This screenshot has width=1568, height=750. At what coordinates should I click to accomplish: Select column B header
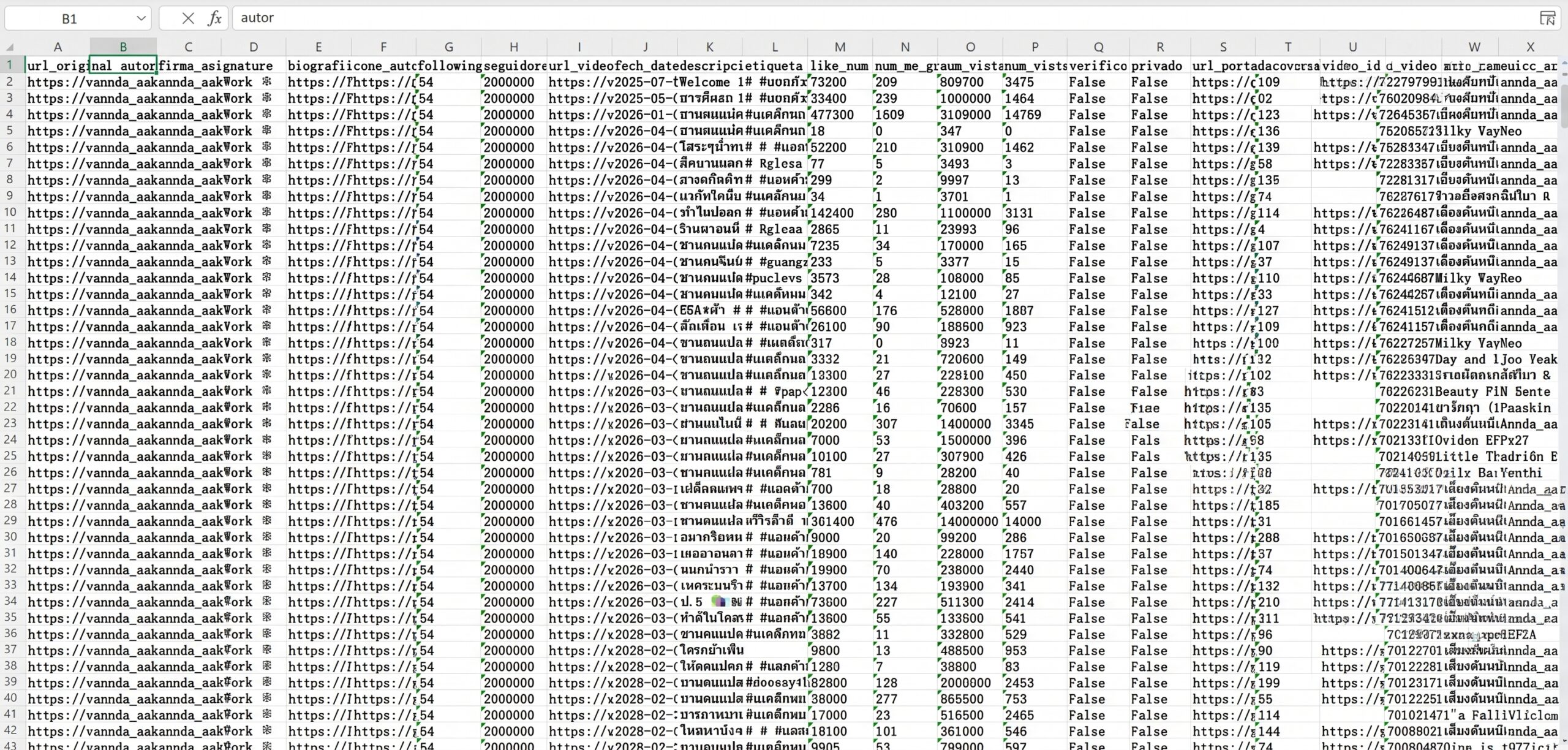click(x=123, y=47)
